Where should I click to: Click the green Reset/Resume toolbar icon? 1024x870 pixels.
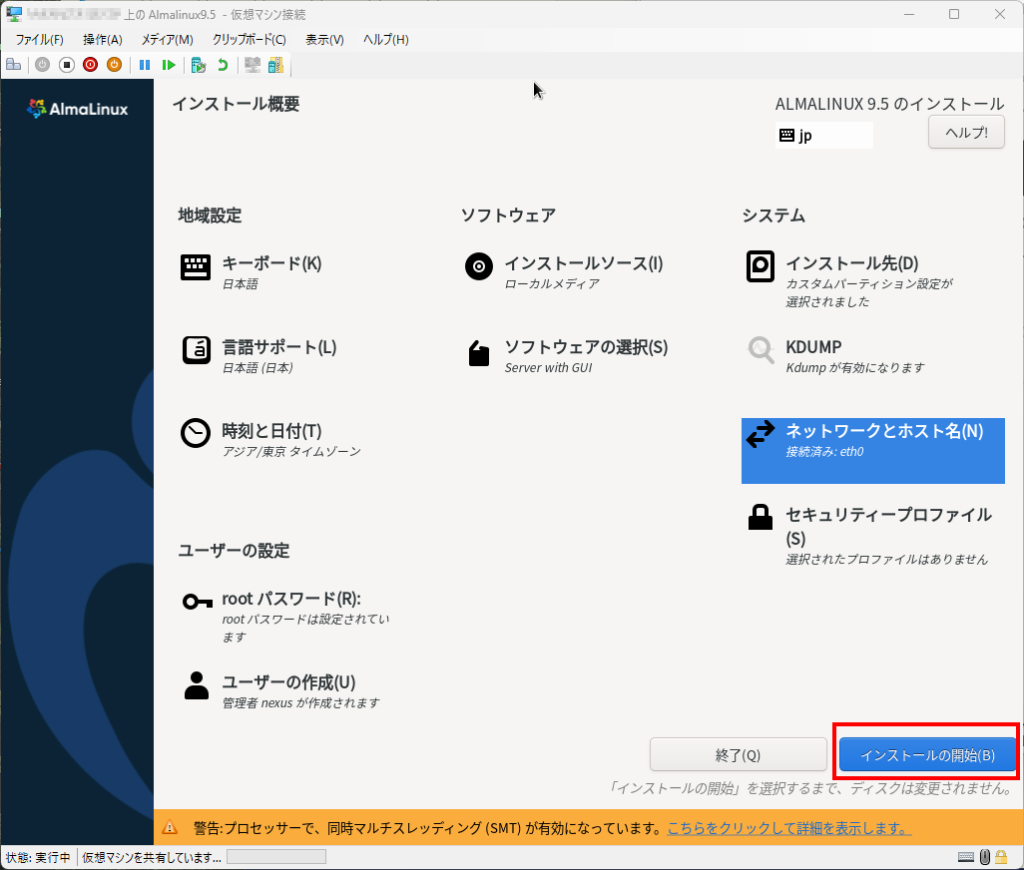169,65
